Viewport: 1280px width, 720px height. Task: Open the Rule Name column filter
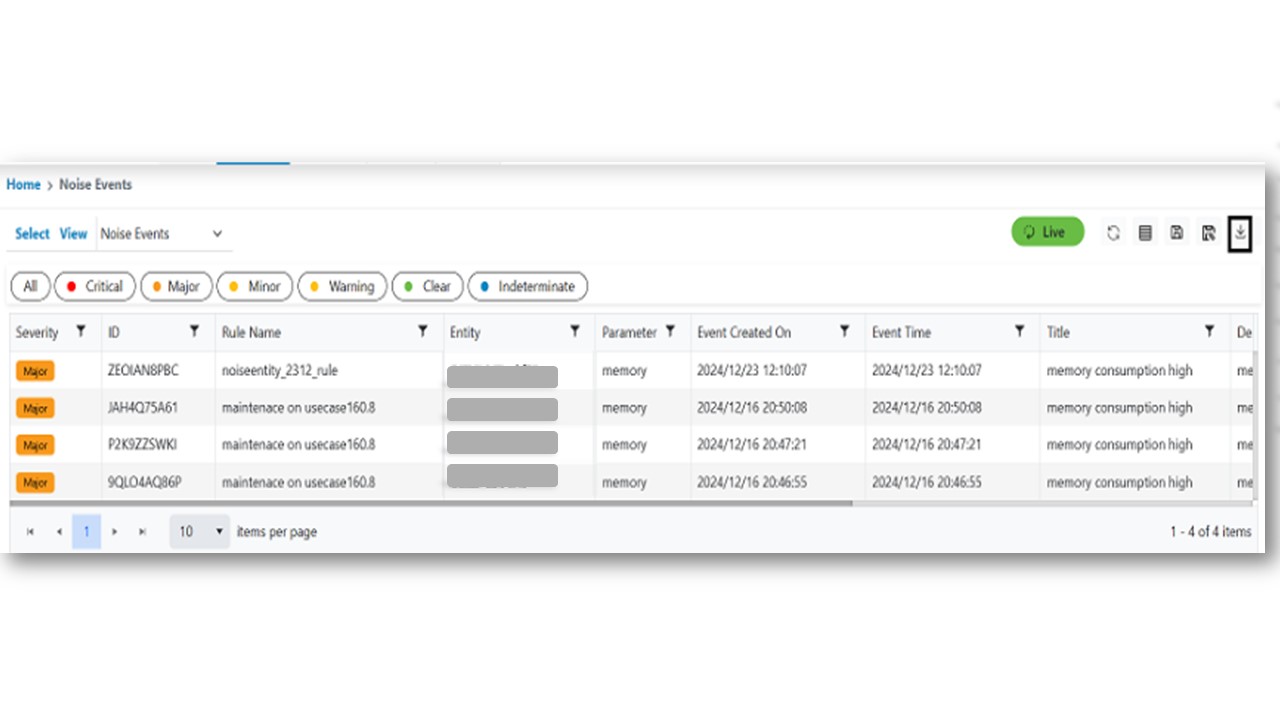(x=423, y=331)
